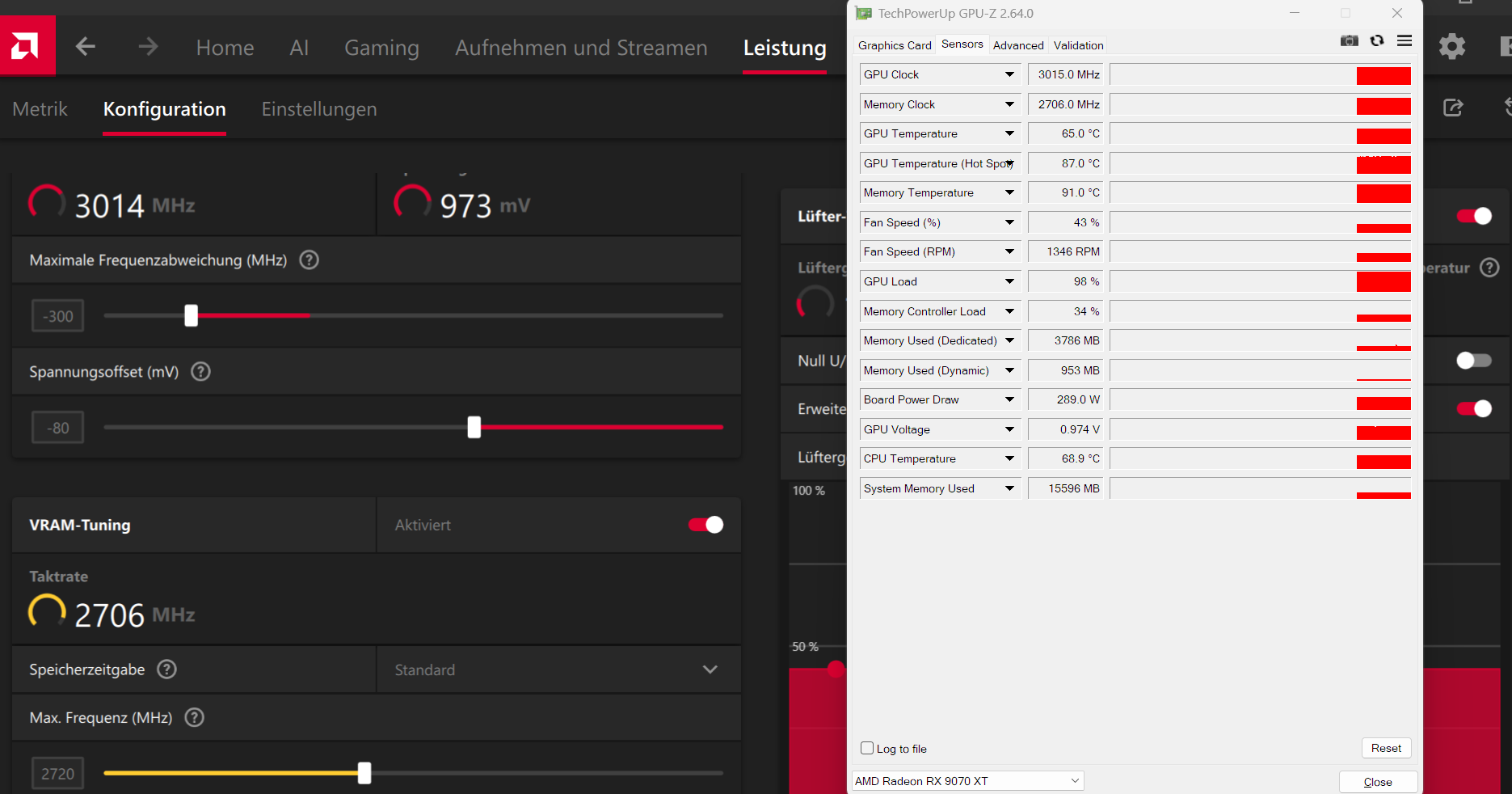Show help for Speicherzeitgabe
The image size is (1512, 794).
[166, 669]
